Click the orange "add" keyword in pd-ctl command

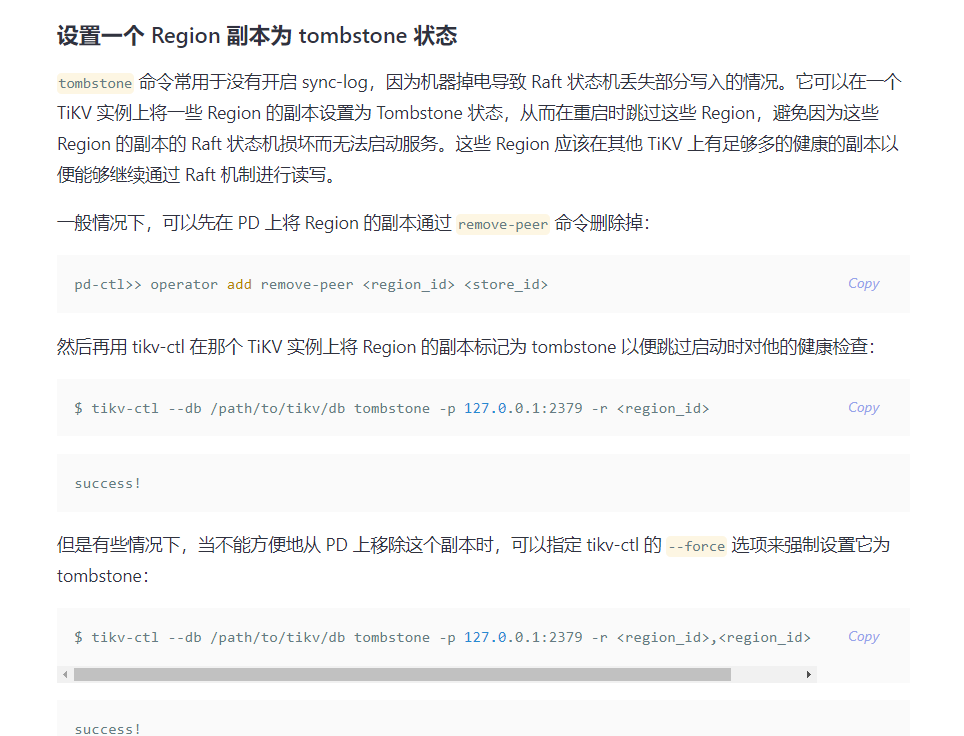239,285
